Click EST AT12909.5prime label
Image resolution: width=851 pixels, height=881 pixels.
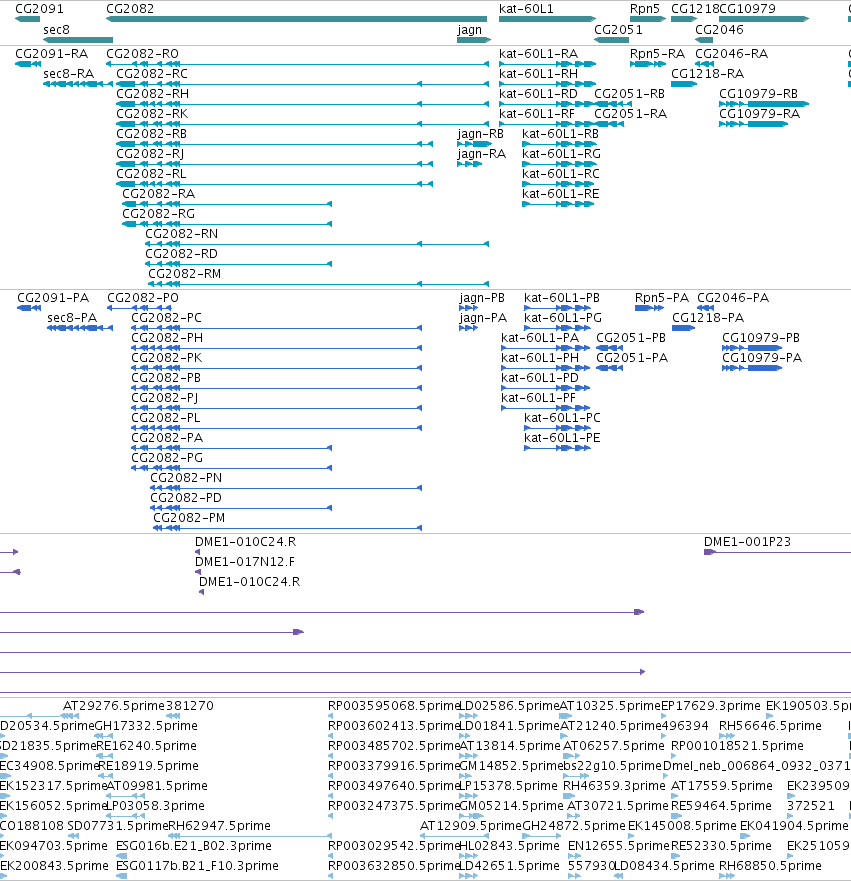(x=471, y=826)
